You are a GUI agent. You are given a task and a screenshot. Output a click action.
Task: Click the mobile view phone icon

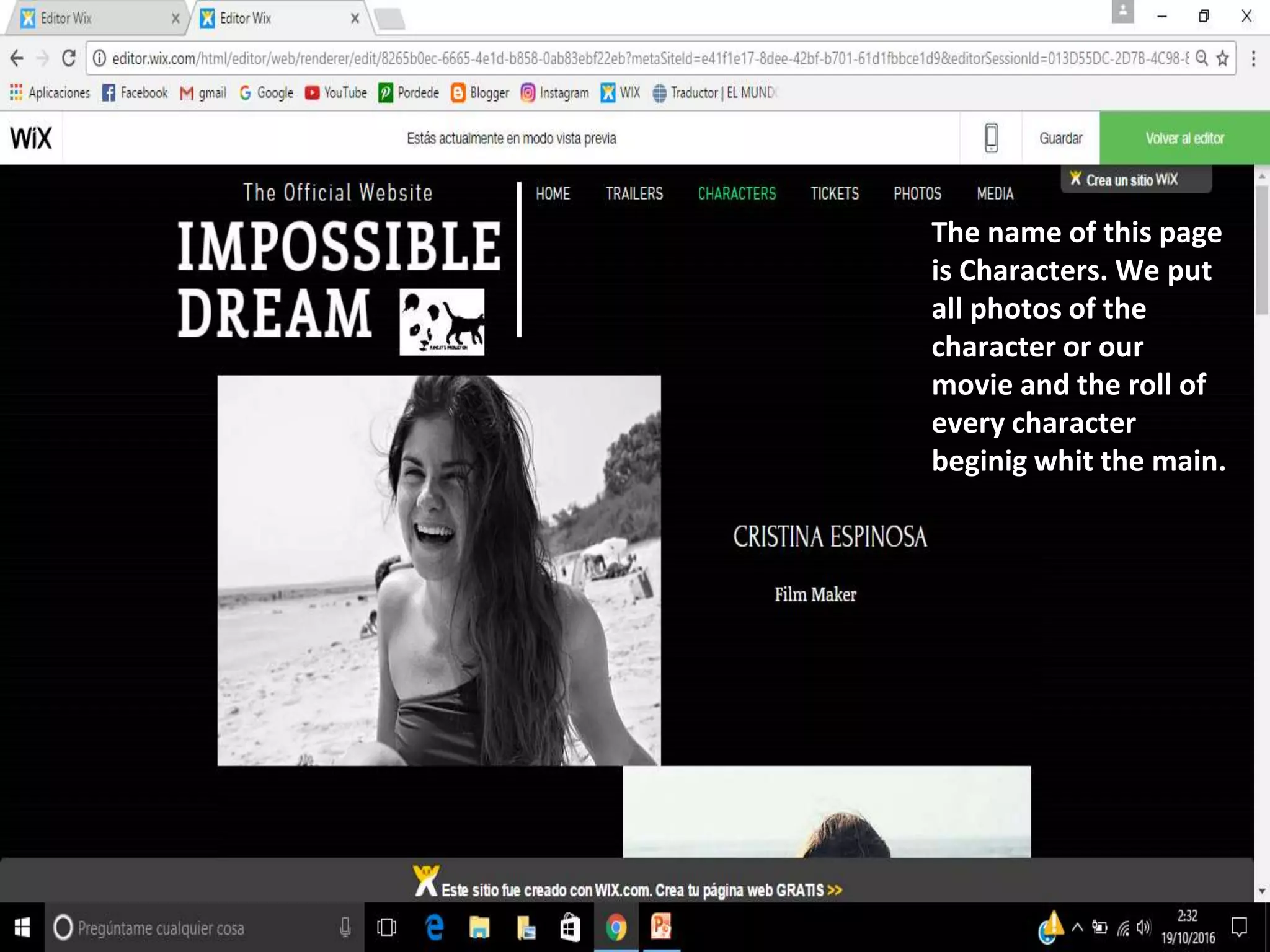coord(991,138)
